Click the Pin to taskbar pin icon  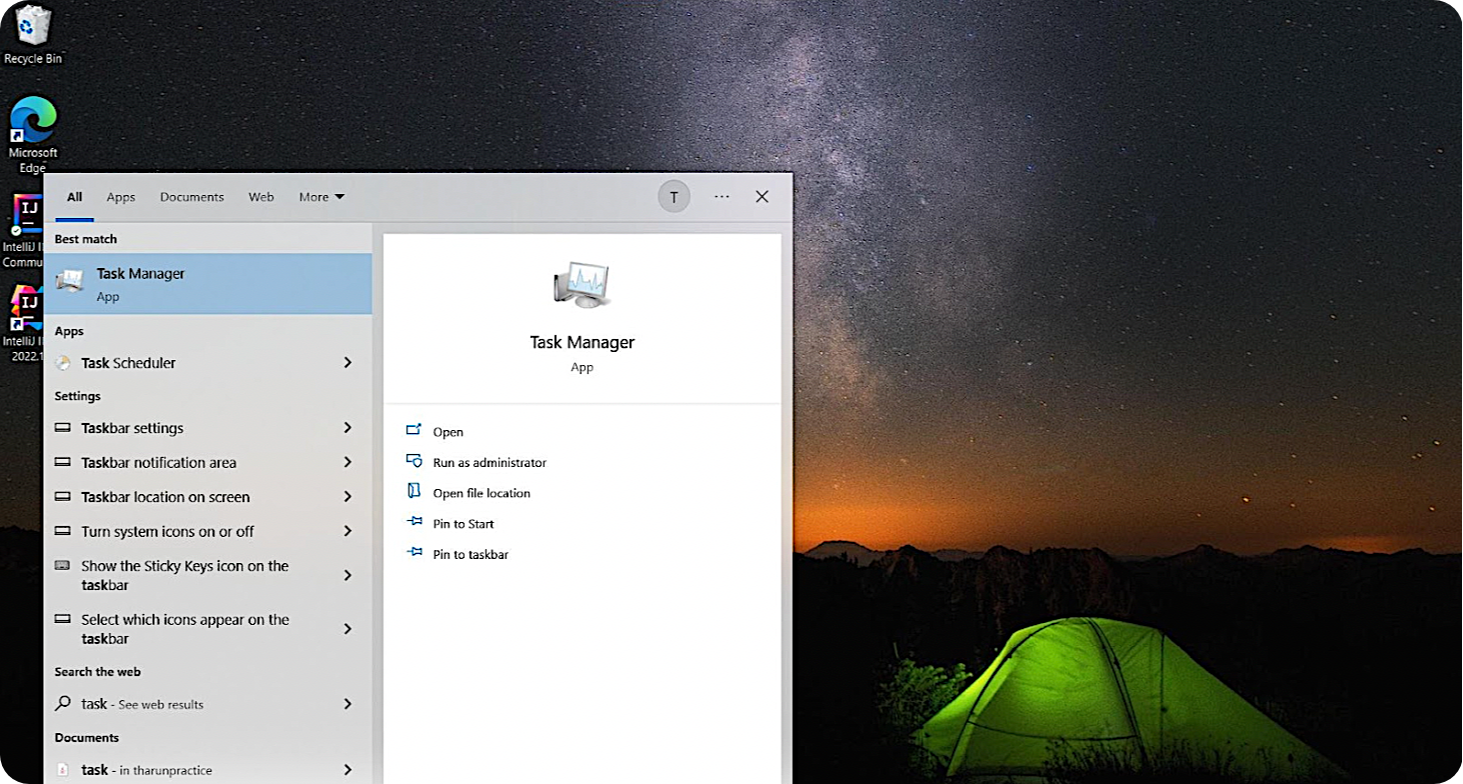pyautogui.click(x=414, y=553)
